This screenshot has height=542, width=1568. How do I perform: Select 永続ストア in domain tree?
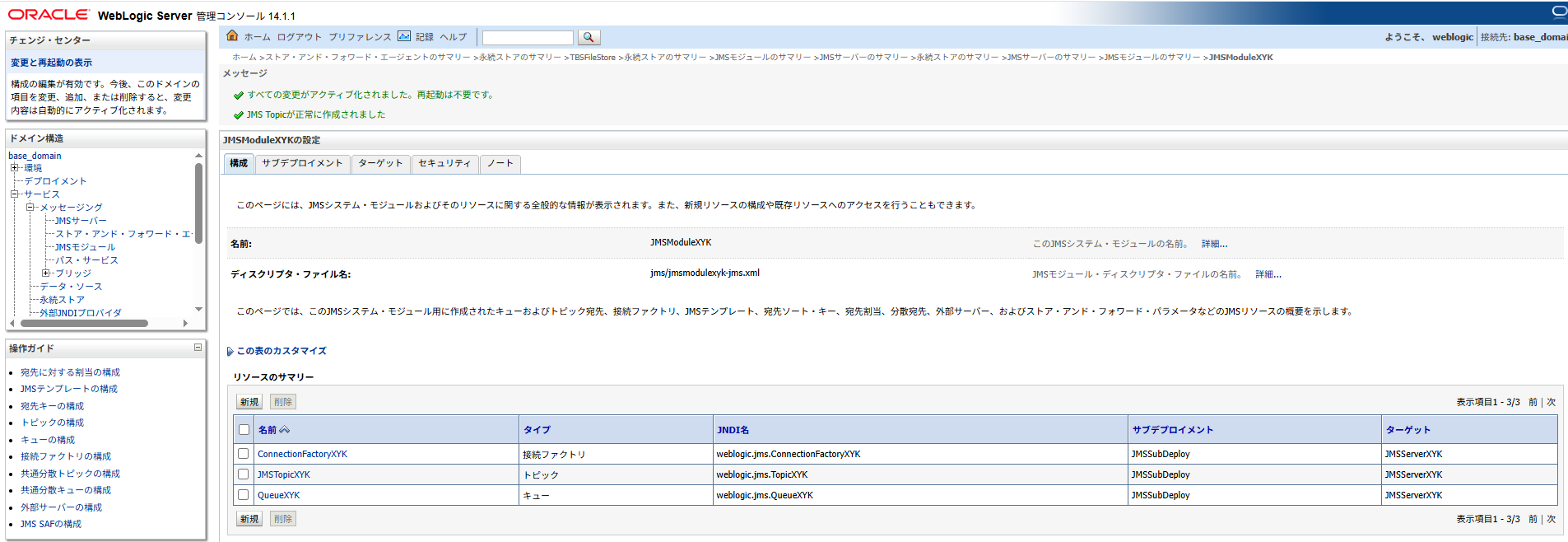[62, 300]
